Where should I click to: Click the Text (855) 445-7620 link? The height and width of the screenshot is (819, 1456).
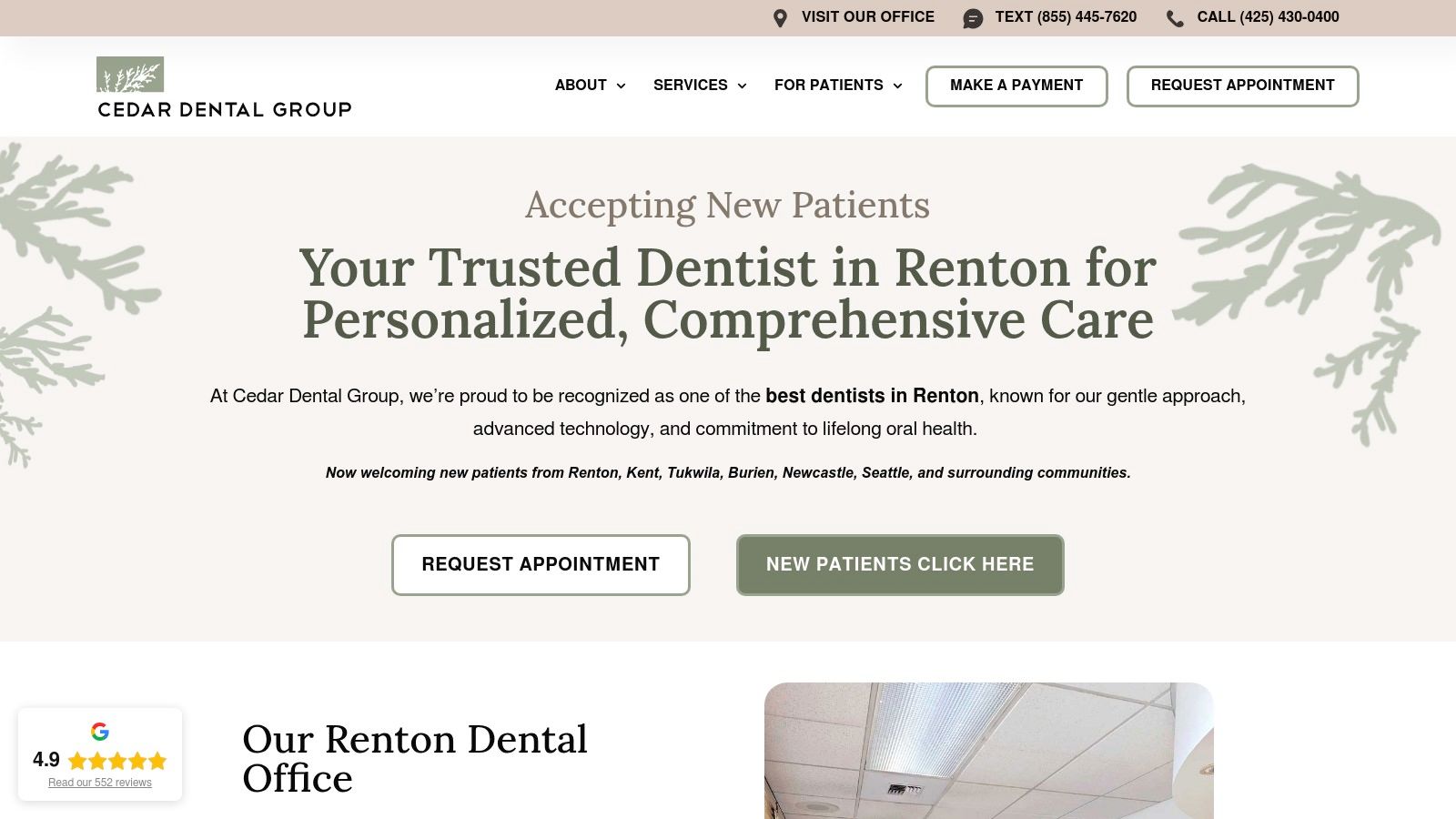pos(1066,17)
